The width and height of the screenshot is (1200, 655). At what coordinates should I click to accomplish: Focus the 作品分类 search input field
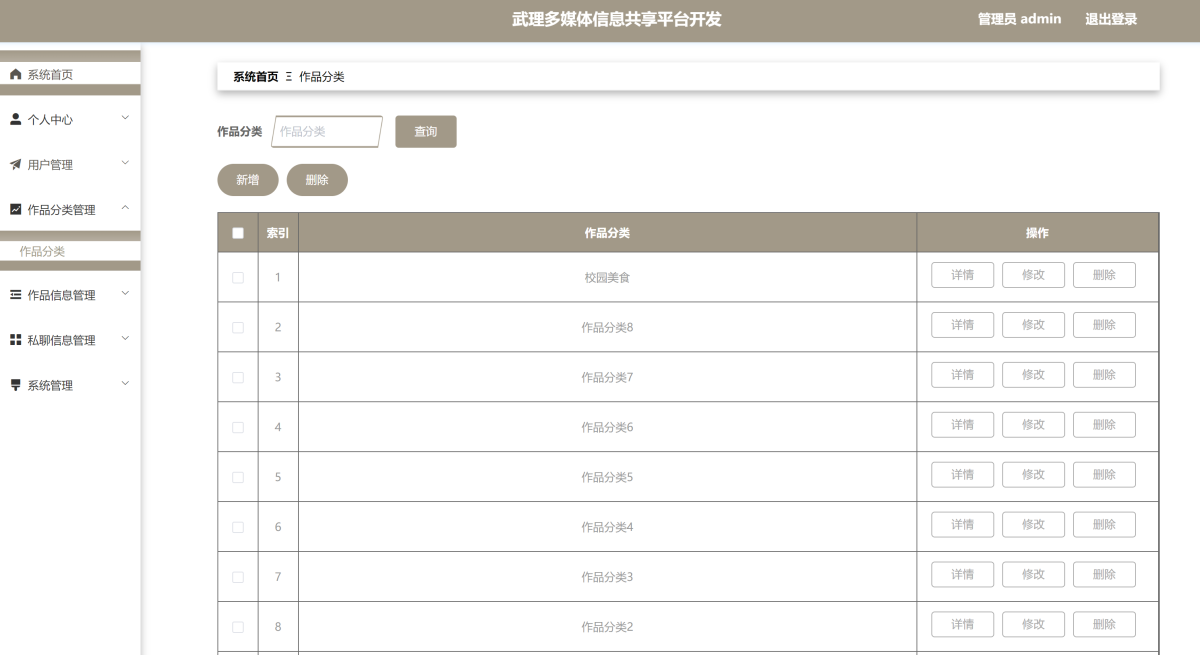pyautogui.click(x=327, y=132)
